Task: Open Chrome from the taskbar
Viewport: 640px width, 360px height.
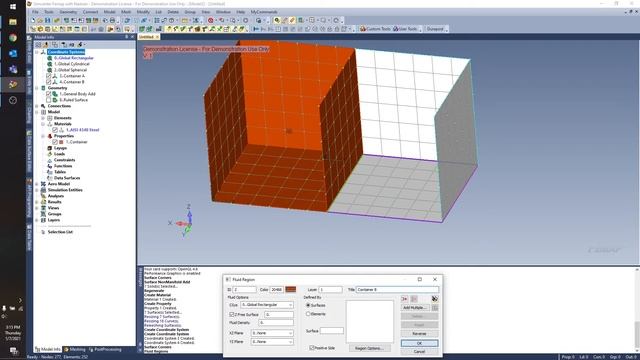Action: 13,38
